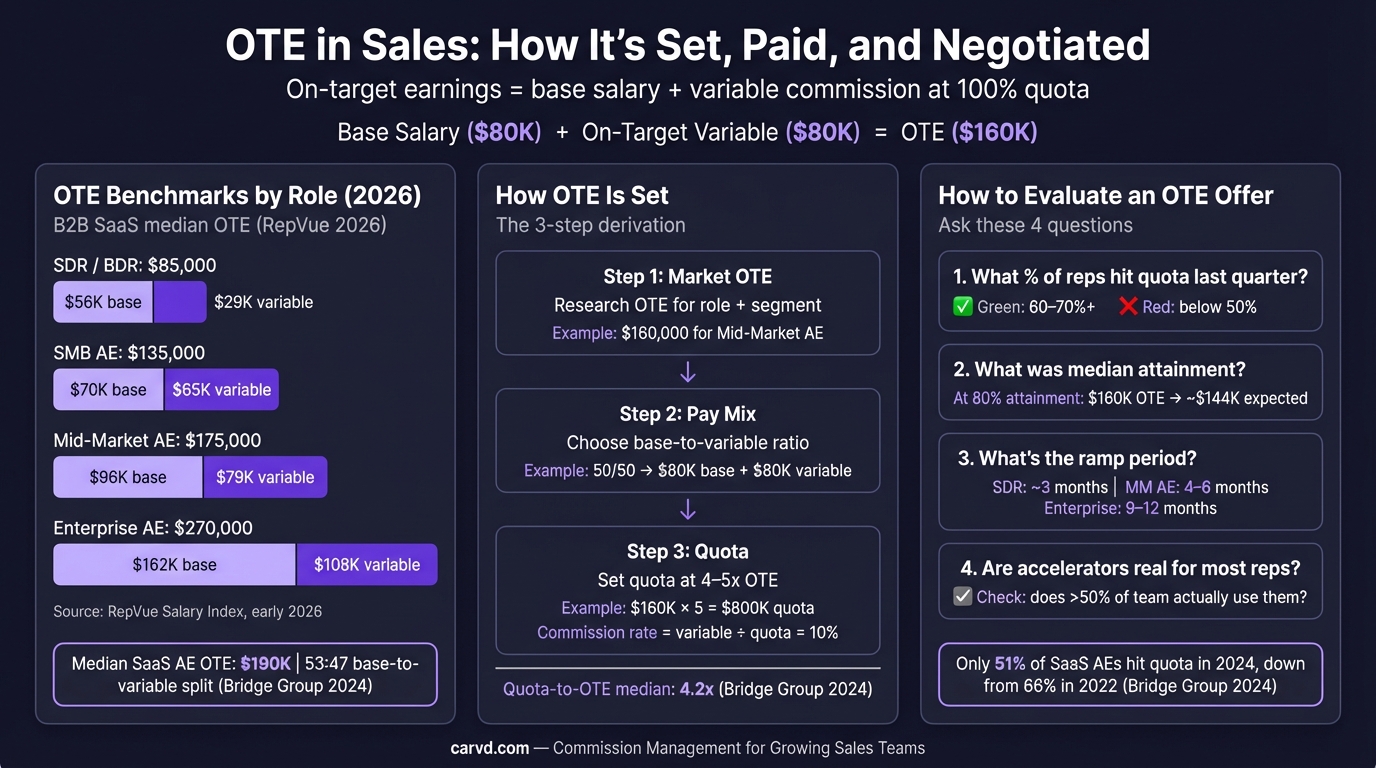1376x768 pixels.
Task: Click the unlabeled purple SDR variable bar
Action: coord(180,302)
